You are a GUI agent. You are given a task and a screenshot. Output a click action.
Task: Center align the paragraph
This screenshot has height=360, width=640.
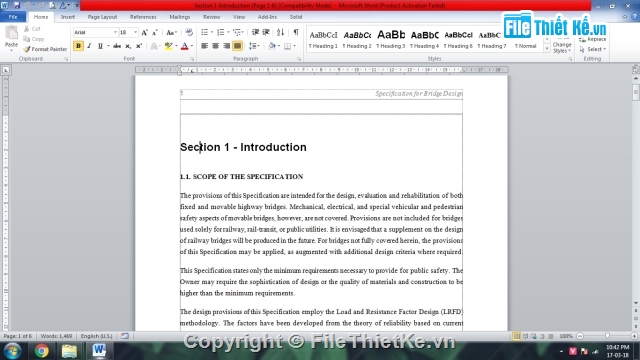tap(216, 46)
